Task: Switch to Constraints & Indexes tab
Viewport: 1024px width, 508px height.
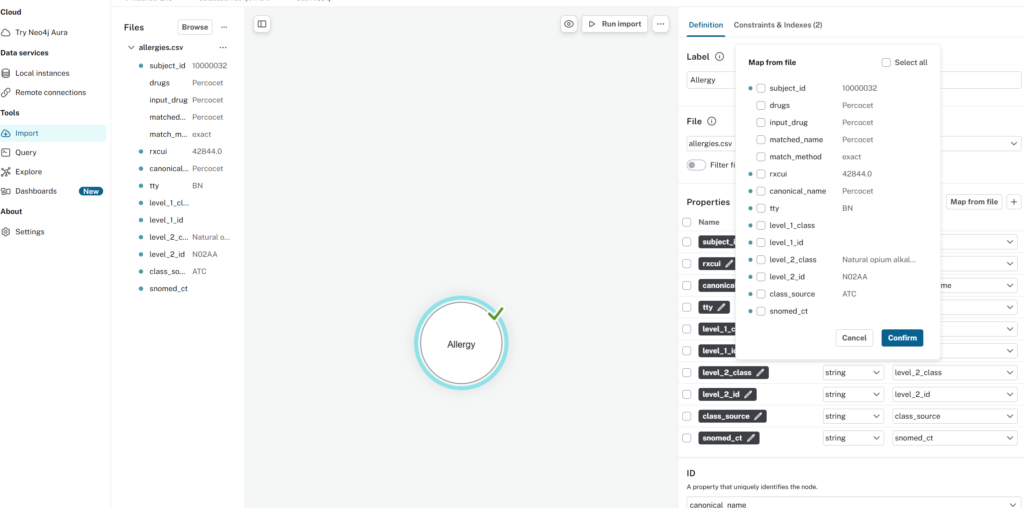Action: [x=777, y=24]
